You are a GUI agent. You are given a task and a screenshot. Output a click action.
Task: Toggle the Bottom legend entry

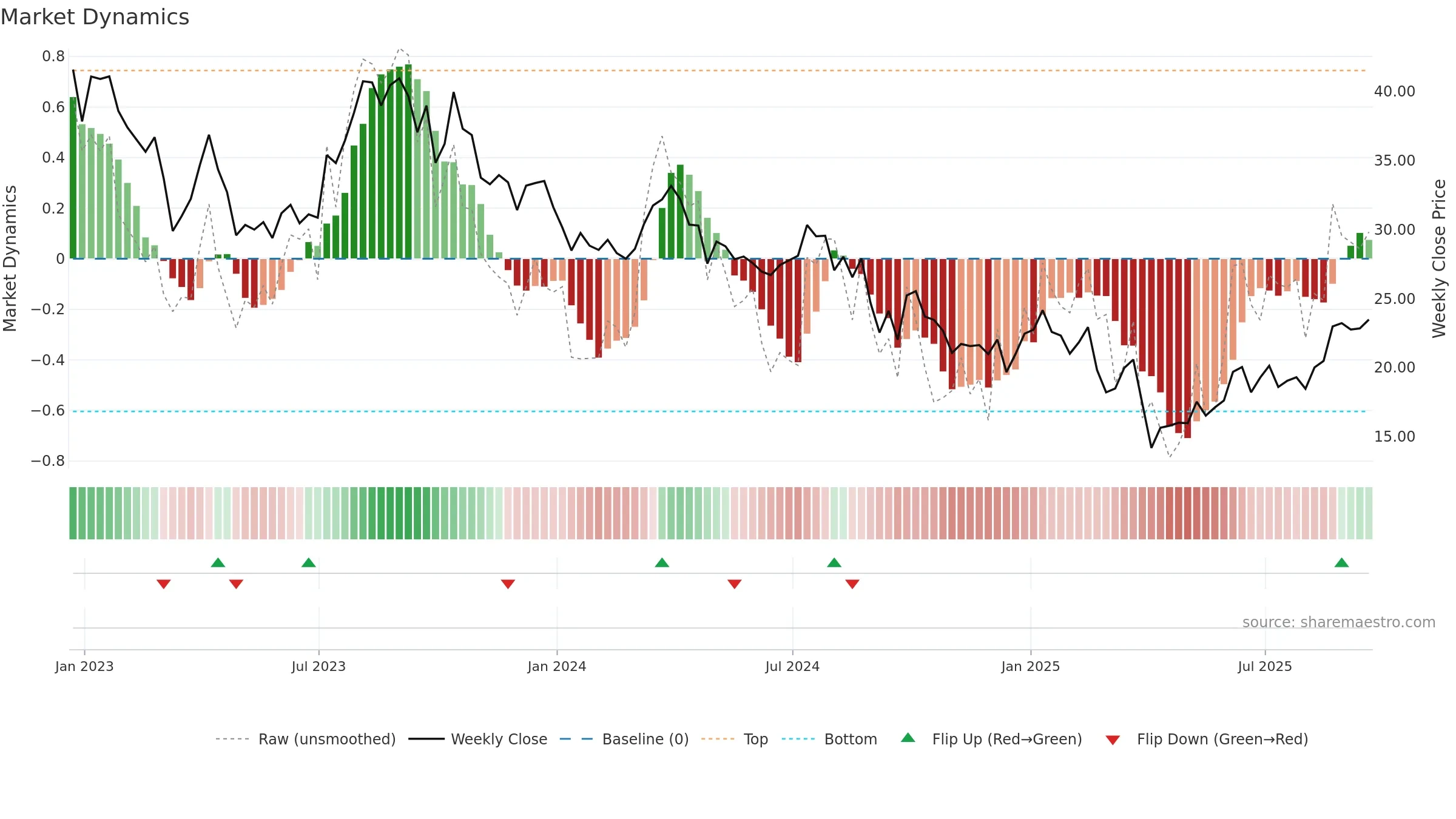[x=829, y=739]
